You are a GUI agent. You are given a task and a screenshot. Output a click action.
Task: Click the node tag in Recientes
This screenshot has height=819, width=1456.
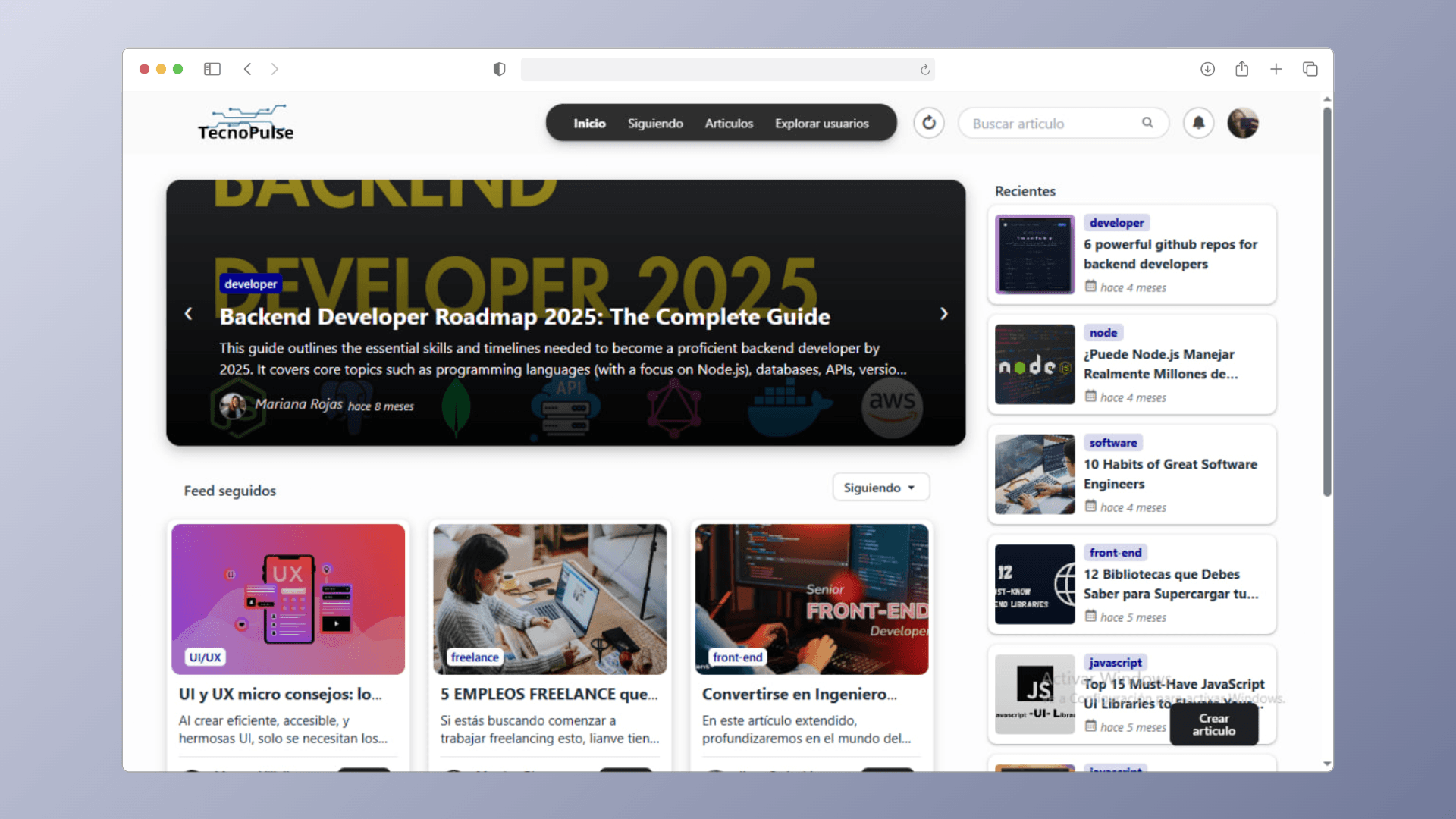[x=1103, y=333]
